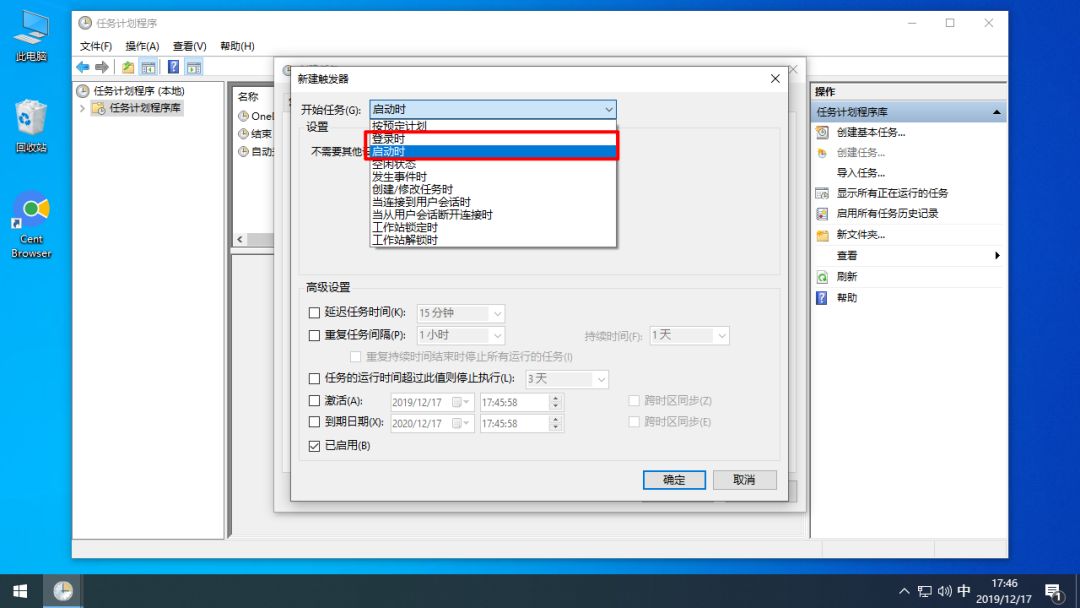This screenshot has height=608, width=1080.
Task: Click the Back navigation arrow in the toolbar
Action: [x=82, y=66]
